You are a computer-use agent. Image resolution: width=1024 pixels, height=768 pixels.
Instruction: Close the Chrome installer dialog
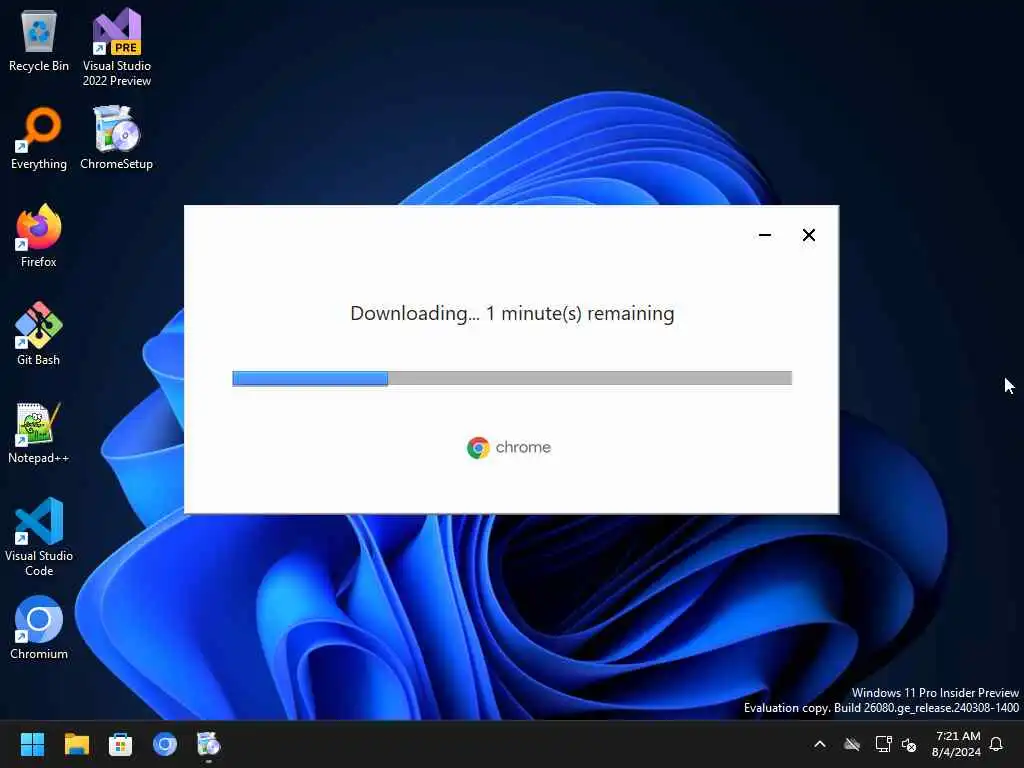tap(808, 235)
